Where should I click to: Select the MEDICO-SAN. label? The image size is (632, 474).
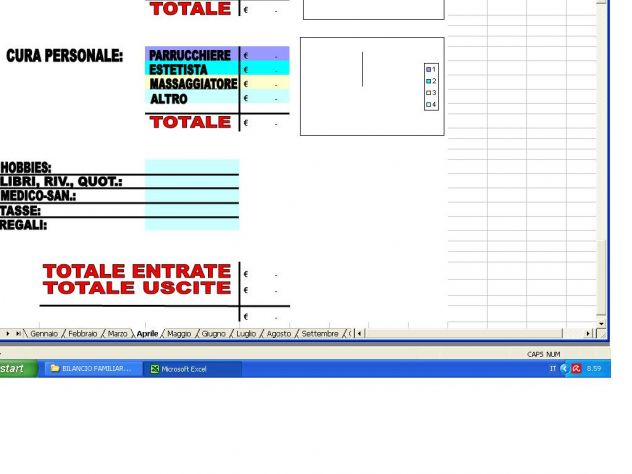pyautogui.click(x=38, y=196)
